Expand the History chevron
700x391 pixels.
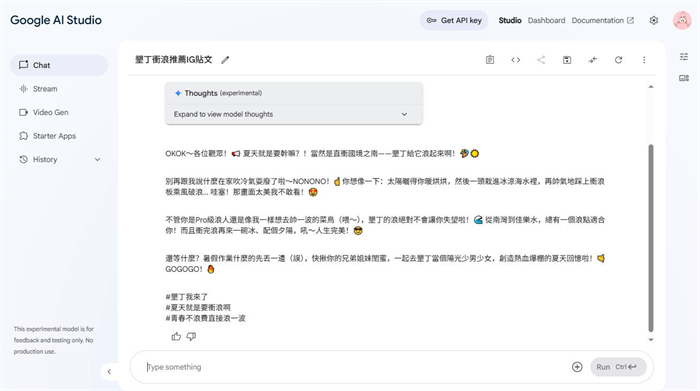coord(97,159)
